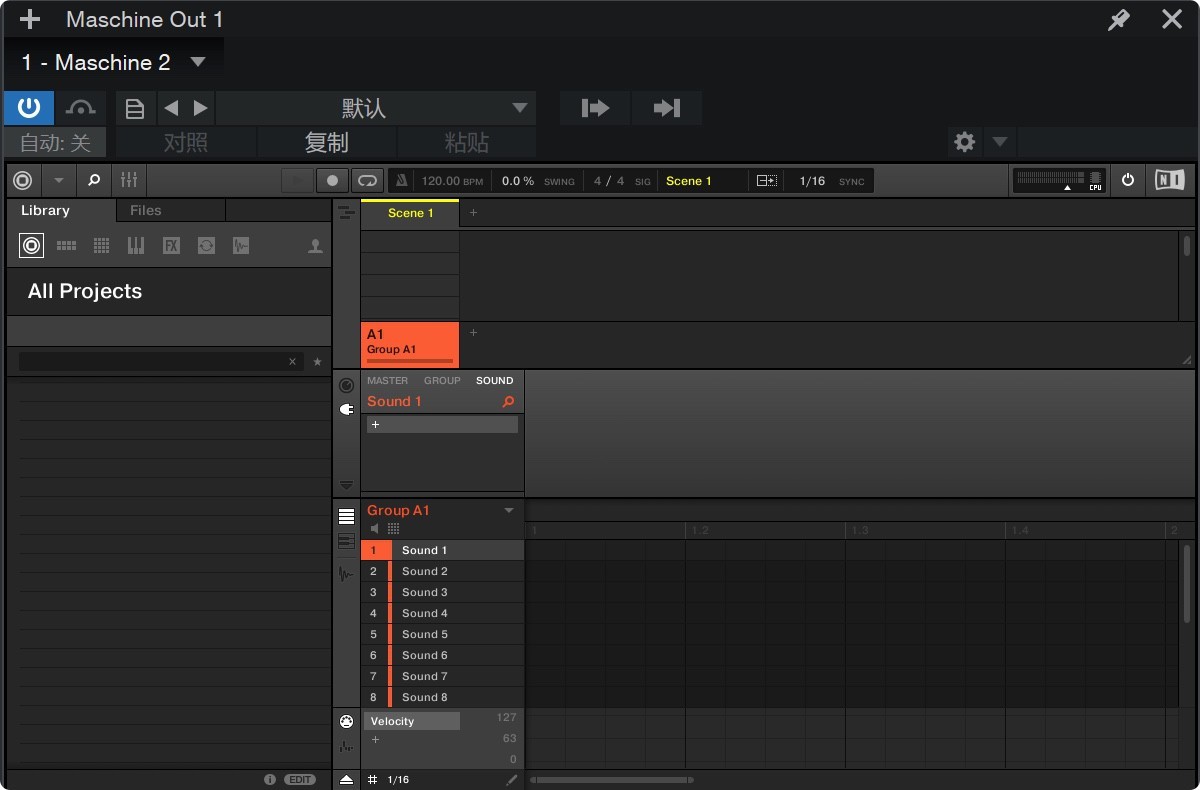This screenshot has height=790, width=1200.
Task: Click the 复制 copy button
Action: click(x=327, y=142)
